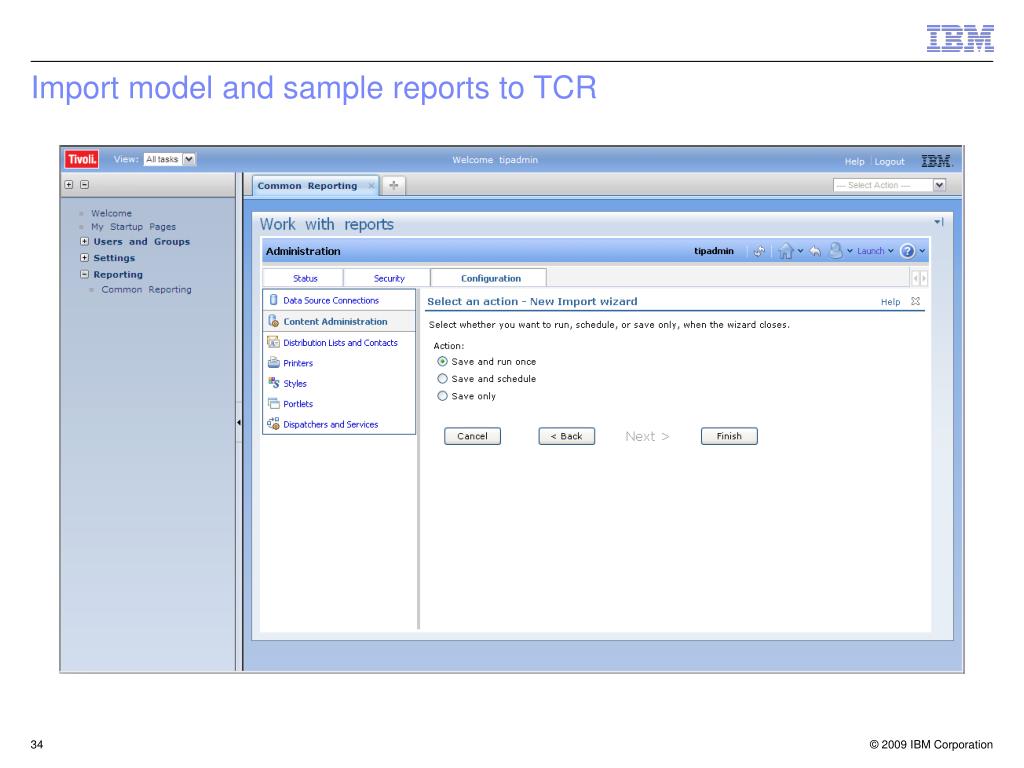Click the Help link in top header
The width and height of the screenshot is (1024, 768).
854,161
